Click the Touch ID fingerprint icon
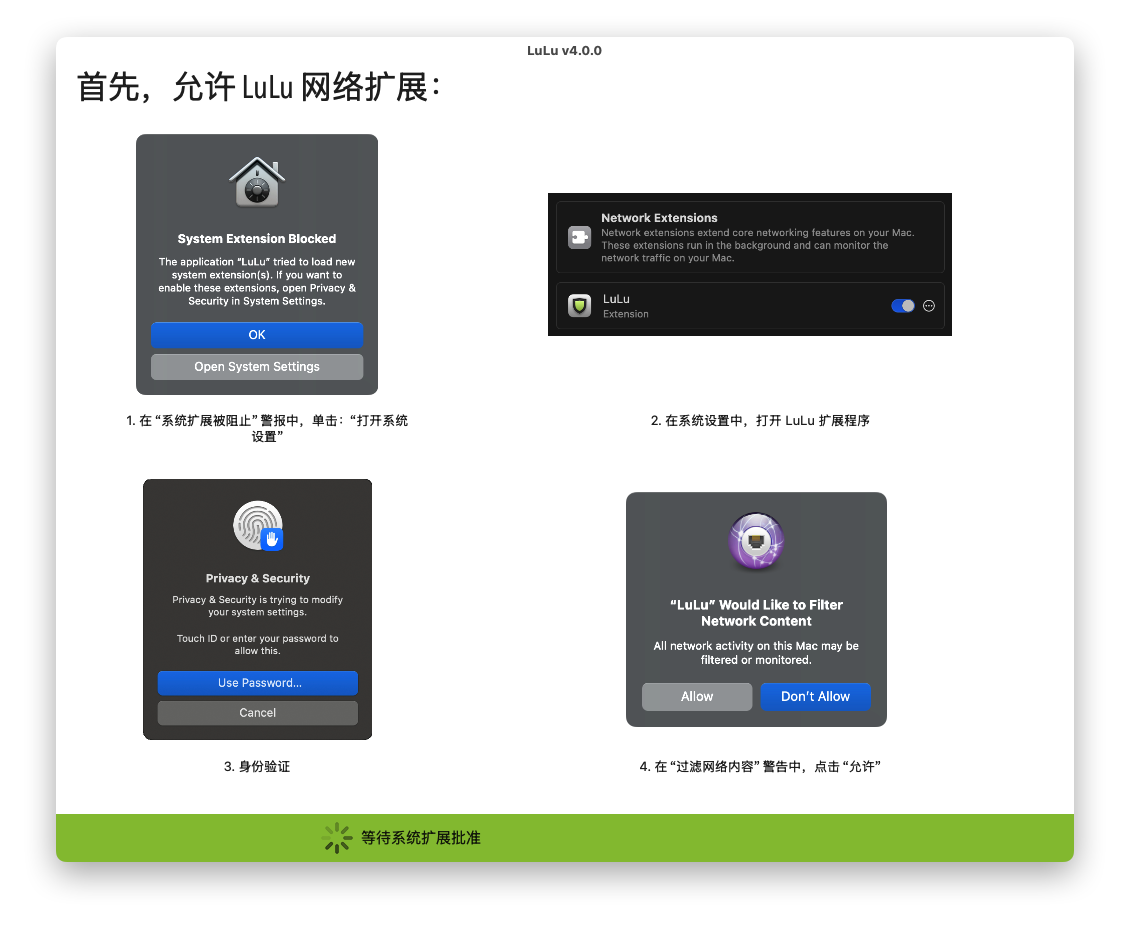 tap(257, 525)
